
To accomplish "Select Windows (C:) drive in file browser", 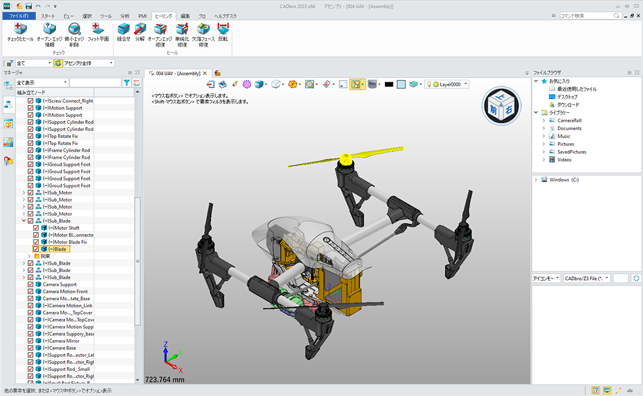I will [564, 180].
